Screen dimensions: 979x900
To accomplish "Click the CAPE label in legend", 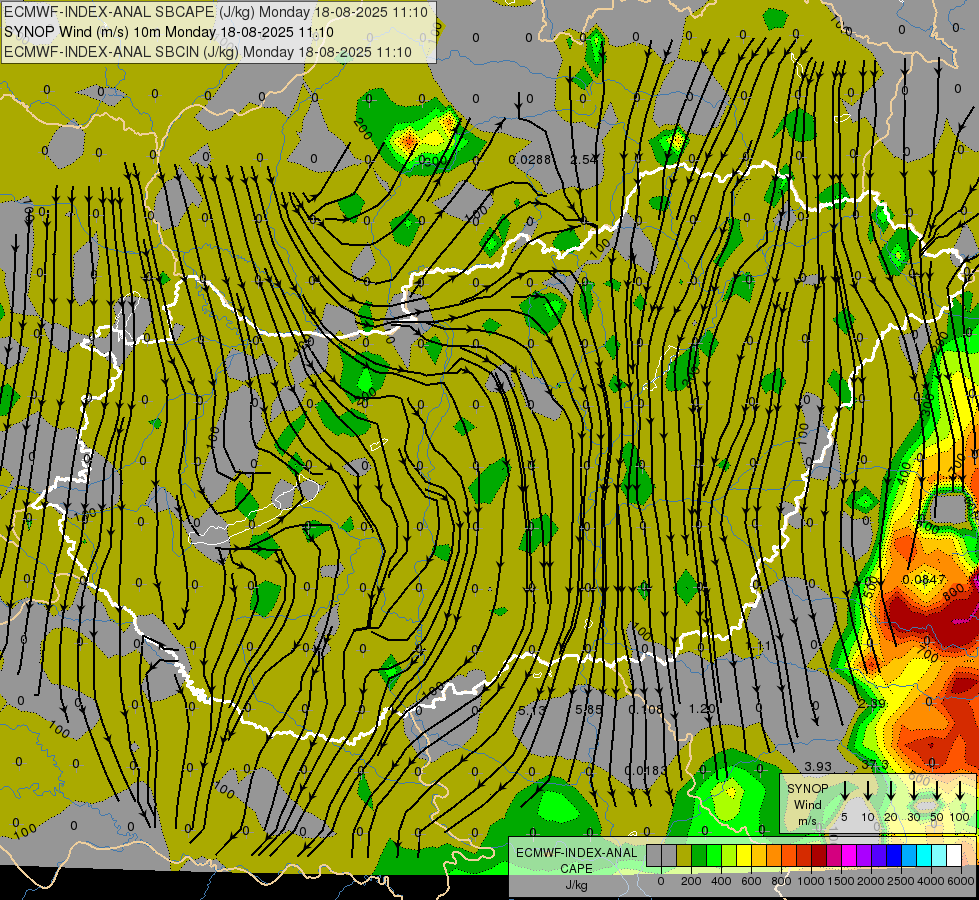I will (x=576, y=869).
